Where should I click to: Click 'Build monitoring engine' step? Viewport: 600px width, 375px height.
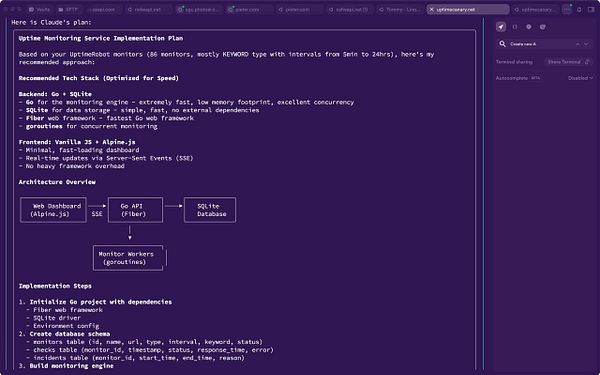click(x=72, y=366)
